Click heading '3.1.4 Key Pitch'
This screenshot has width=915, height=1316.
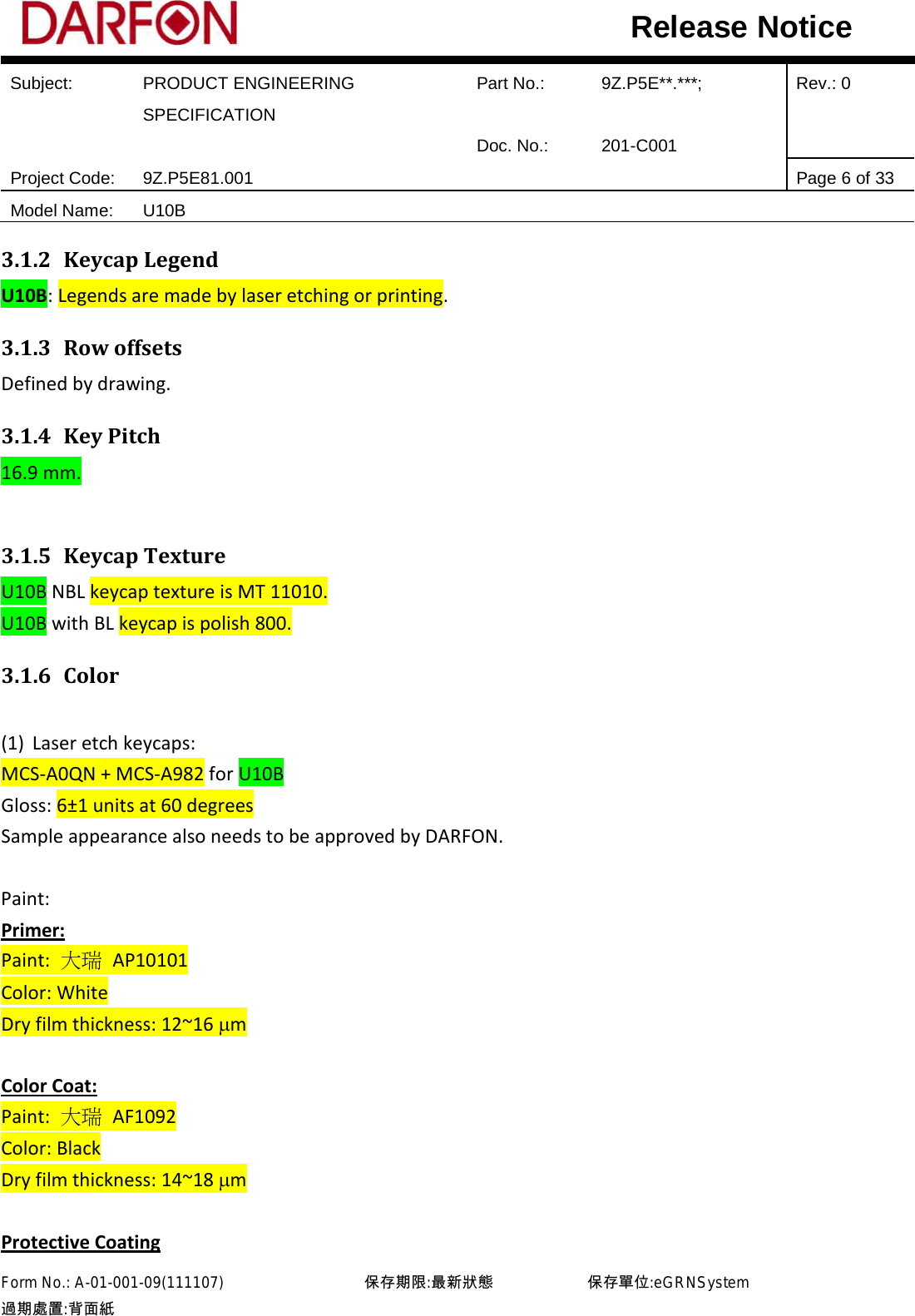click(81, 436)
